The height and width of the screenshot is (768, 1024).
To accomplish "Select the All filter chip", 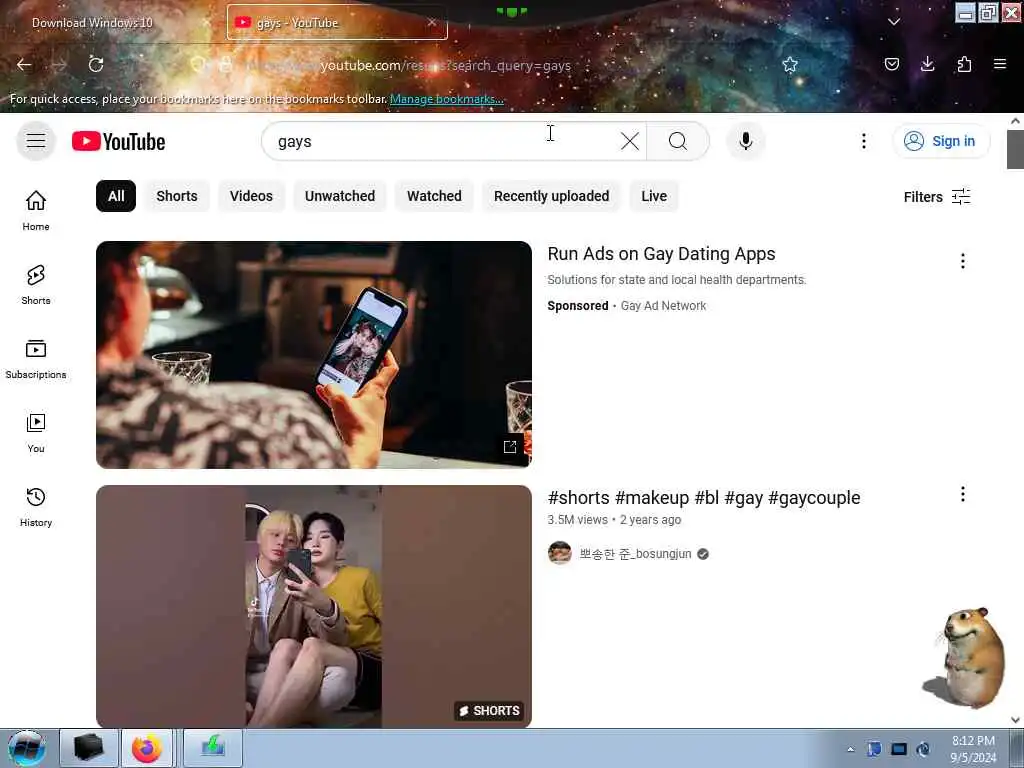I will click(x=116, y=196).
